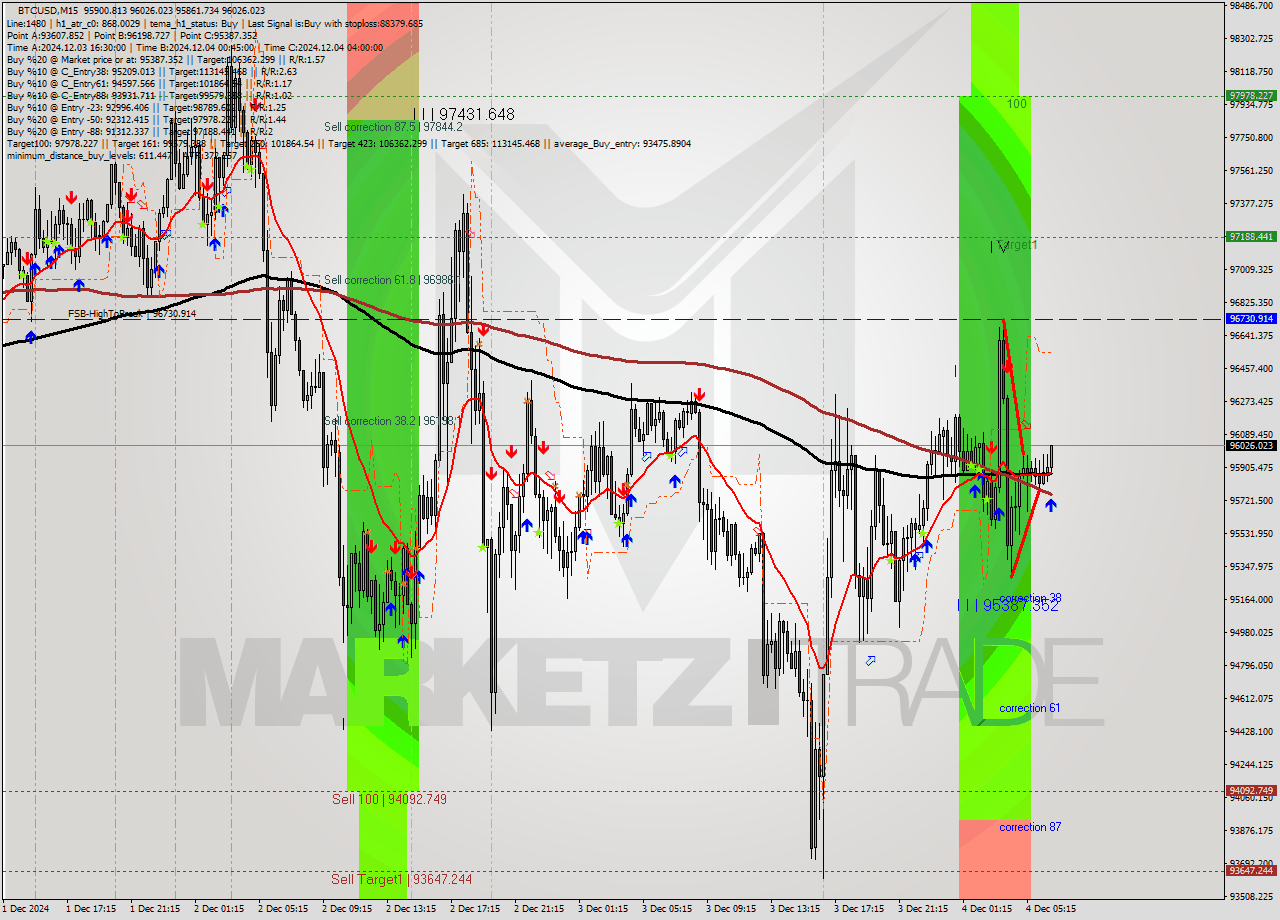The height and width of the screenshot is (920, 1280).
Task: Select the '| | | 97431.648' label
Action: click(465, 115)
